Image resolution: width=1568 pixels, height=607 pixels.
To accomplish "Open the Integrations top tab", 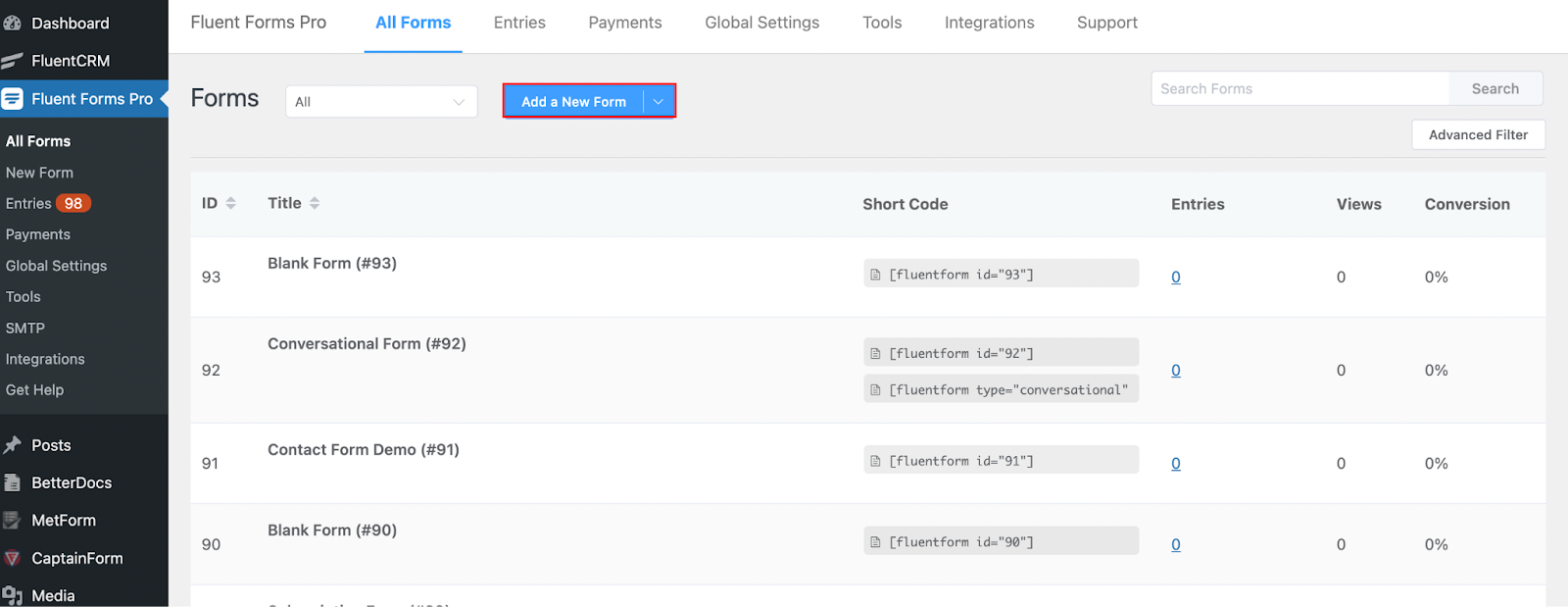I will [989, 23].
